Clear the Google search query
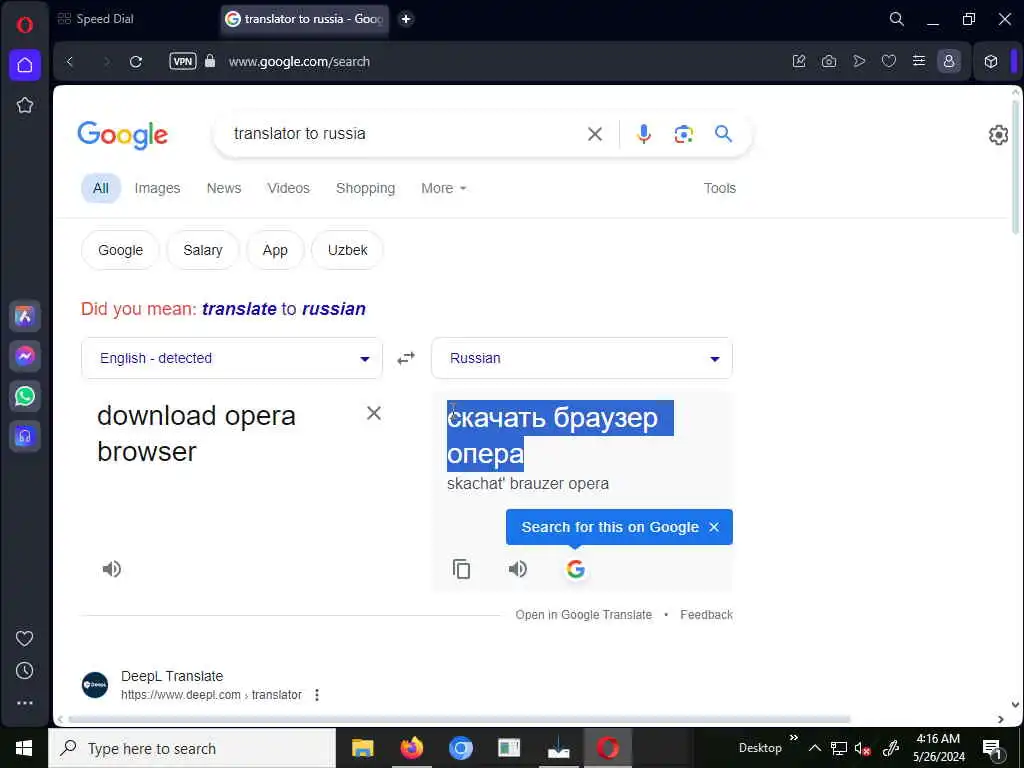 594,134
